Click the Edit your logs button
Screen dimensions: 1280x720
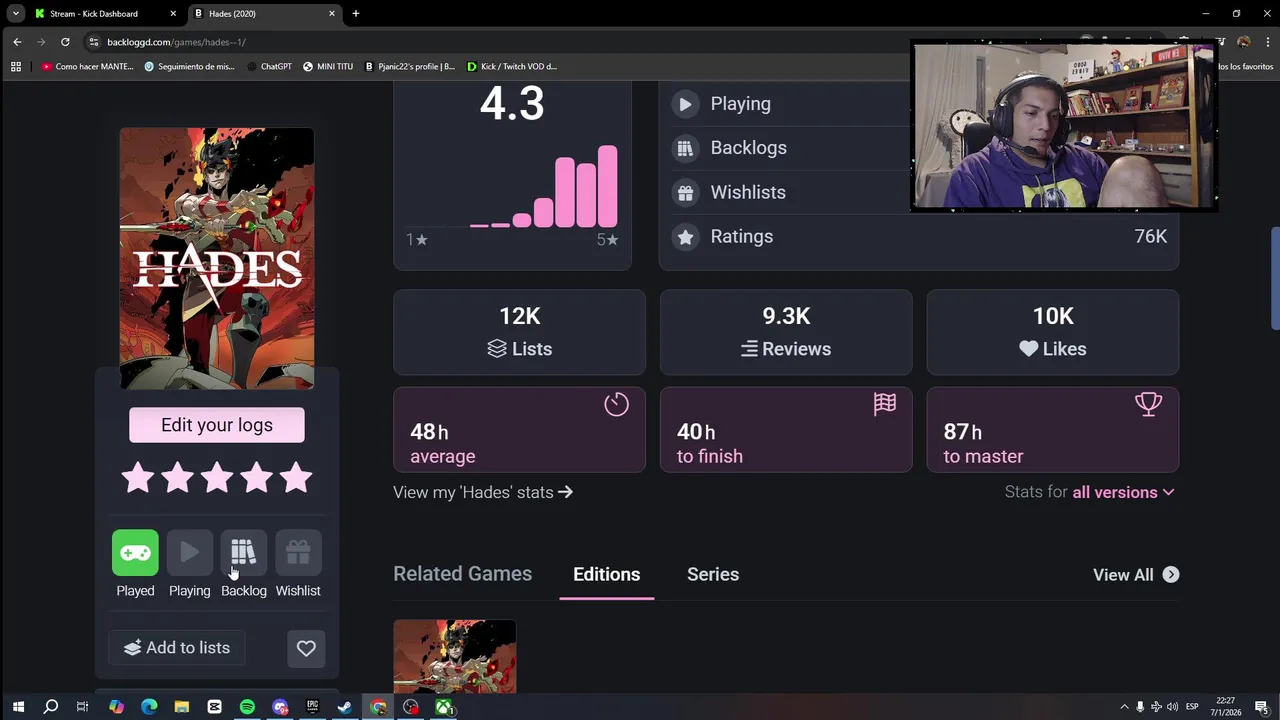pos(217,425)
